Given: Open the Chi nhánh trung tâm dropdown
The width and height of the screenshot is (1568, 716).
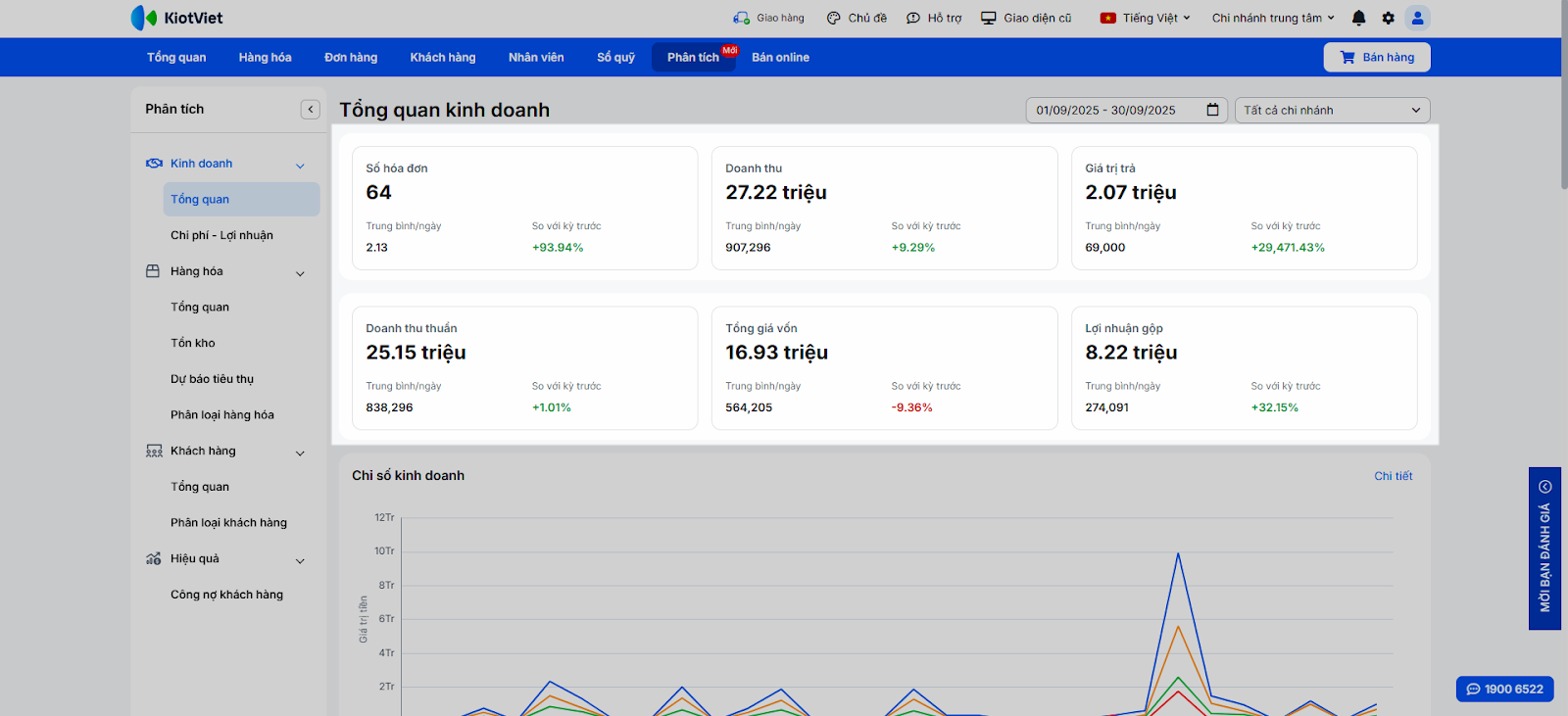Looking at the screenshot, I should 1272,18.
